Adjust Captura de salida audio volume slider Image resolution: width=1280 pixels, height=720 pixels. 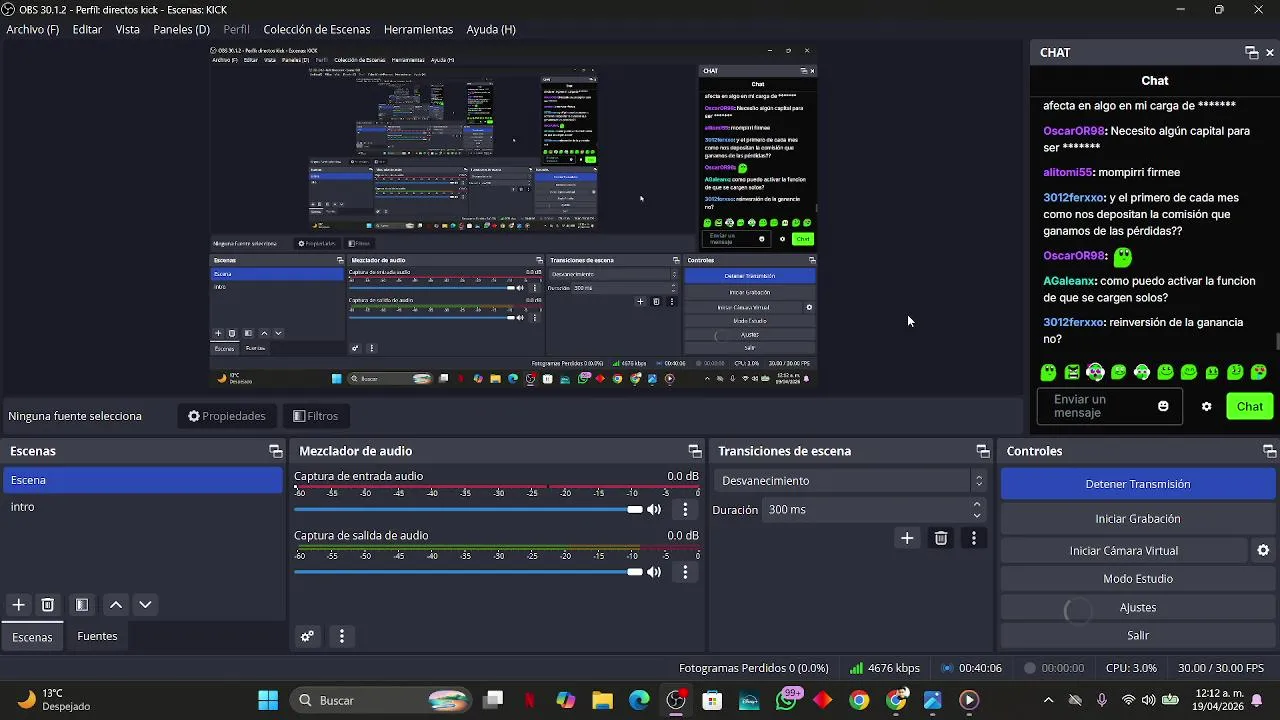(468, 572)
